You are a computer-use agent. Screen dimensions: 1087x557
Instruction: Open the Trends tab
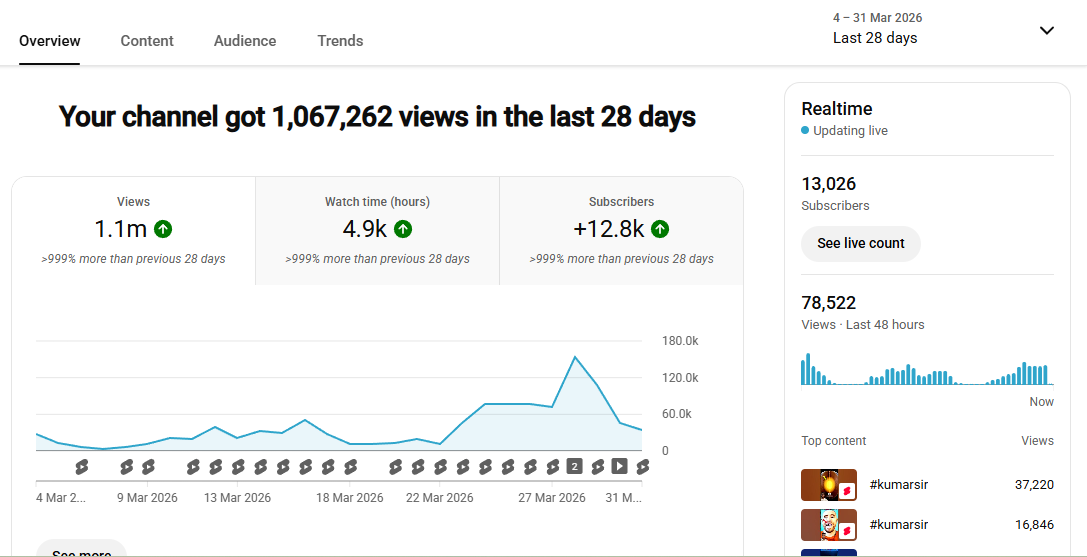[340, 41]
